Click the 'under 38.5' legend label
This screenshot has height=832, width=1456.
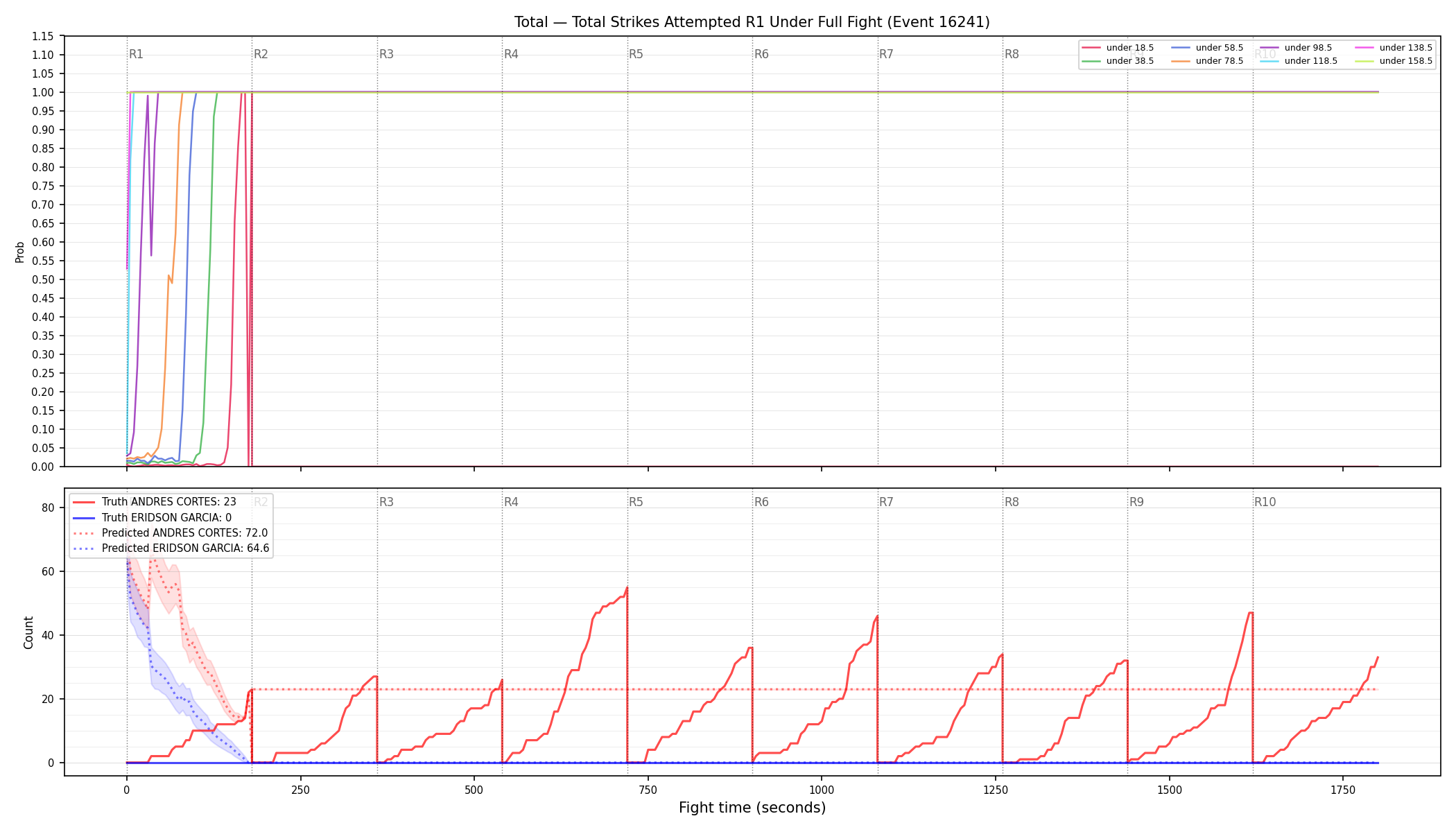coord(1130,61)
